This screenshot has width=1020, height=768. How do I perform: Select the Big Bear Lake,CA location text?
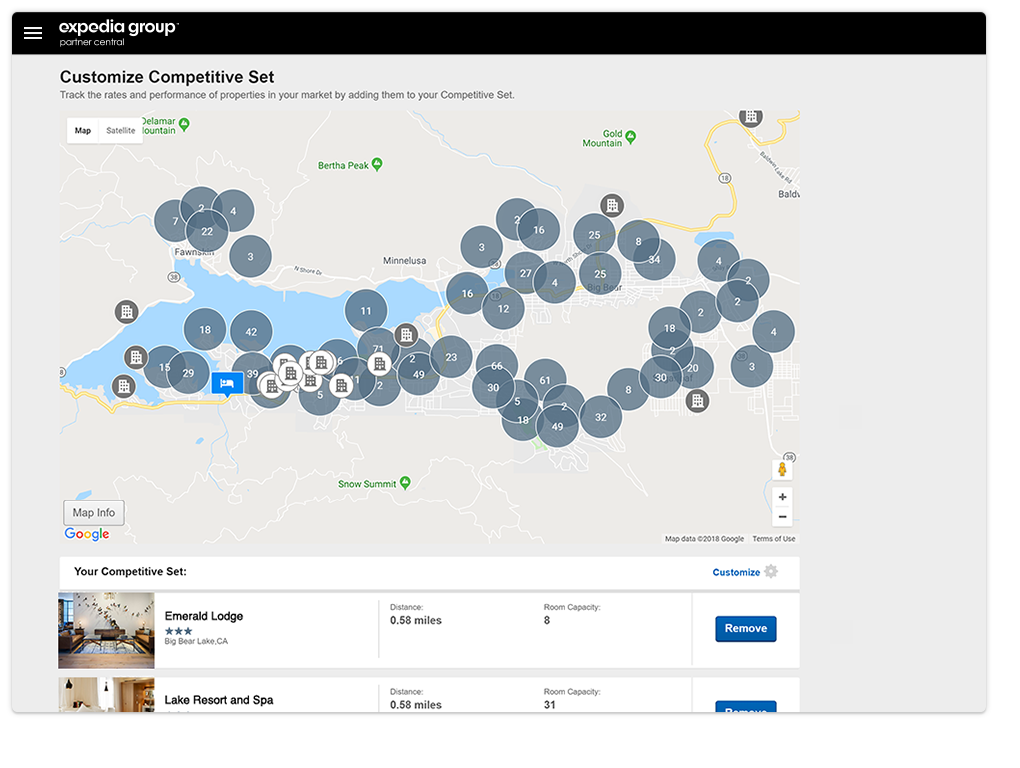click(x=196, y=641)
